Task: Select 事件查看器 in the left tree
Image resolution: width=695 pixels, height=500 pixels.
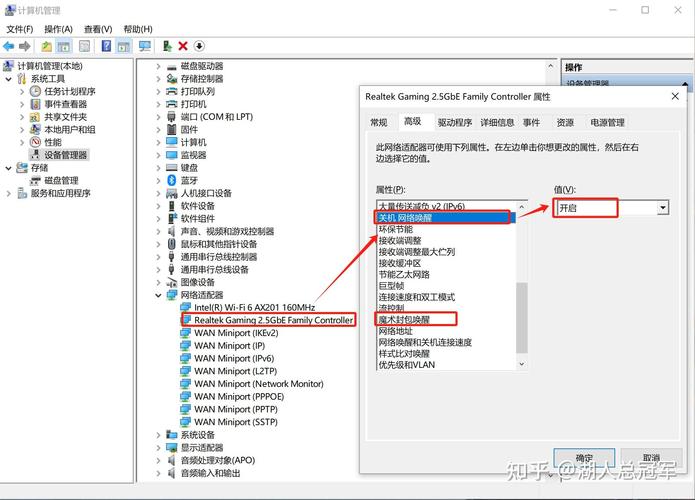Action: 65,104
